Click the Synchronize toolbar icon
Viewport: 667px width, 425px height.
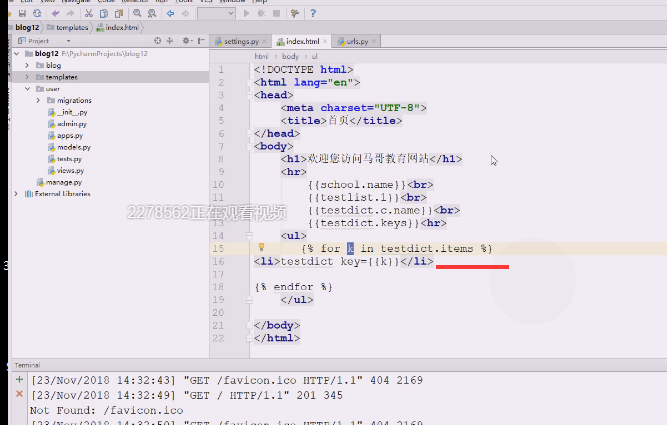tap(37, 14)
